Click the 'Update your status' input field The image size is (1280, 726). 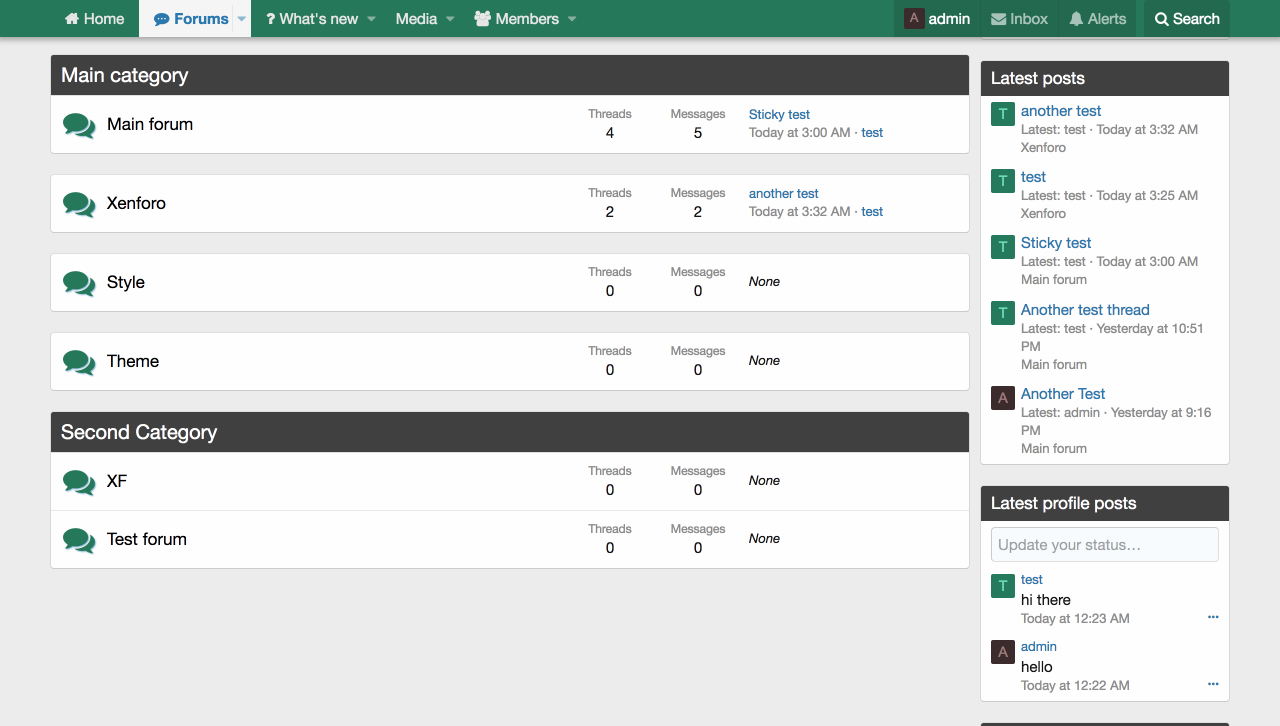[1104, 545]
